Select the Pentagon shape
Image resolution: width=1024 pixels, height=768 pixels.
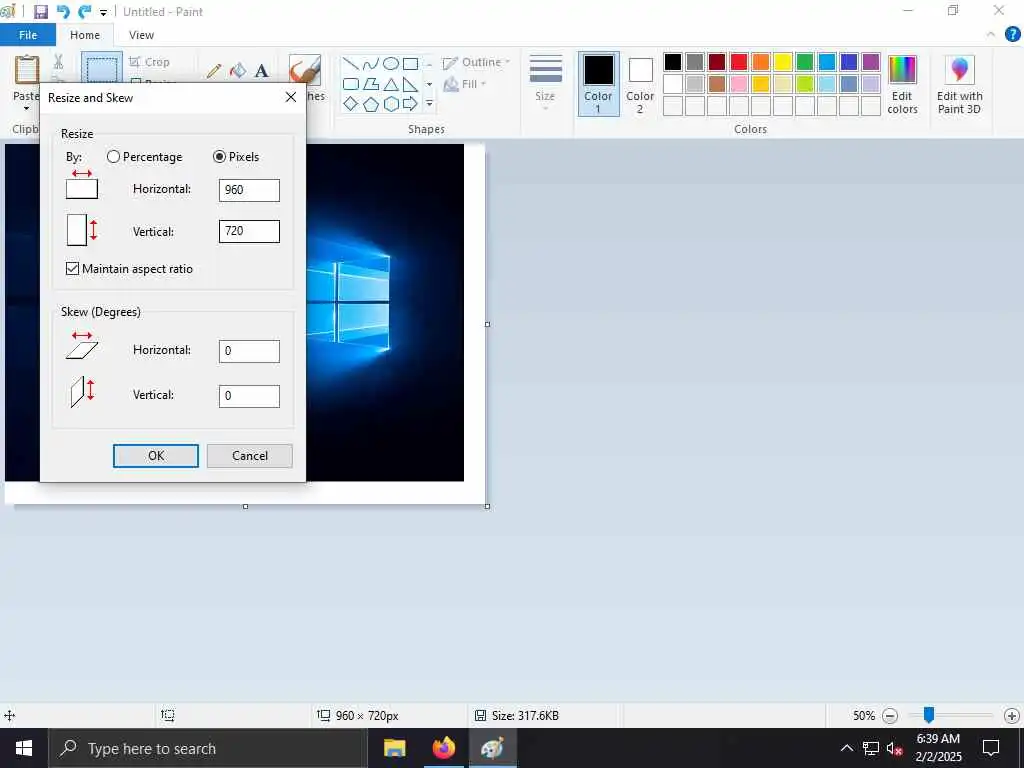[x=371, y=104]
